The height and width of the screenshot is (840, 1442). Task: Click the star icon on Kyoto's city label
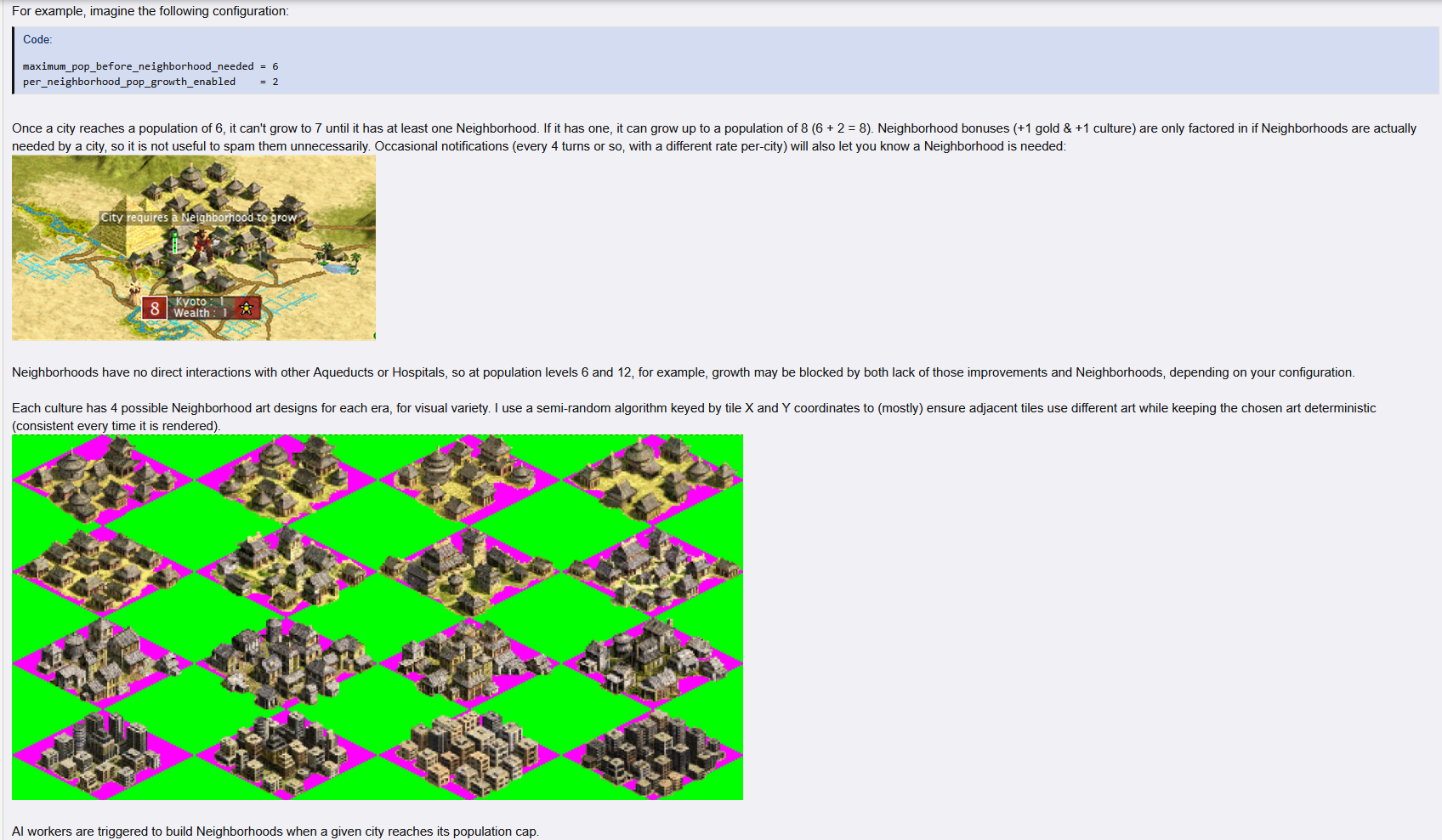coord(247,308)
